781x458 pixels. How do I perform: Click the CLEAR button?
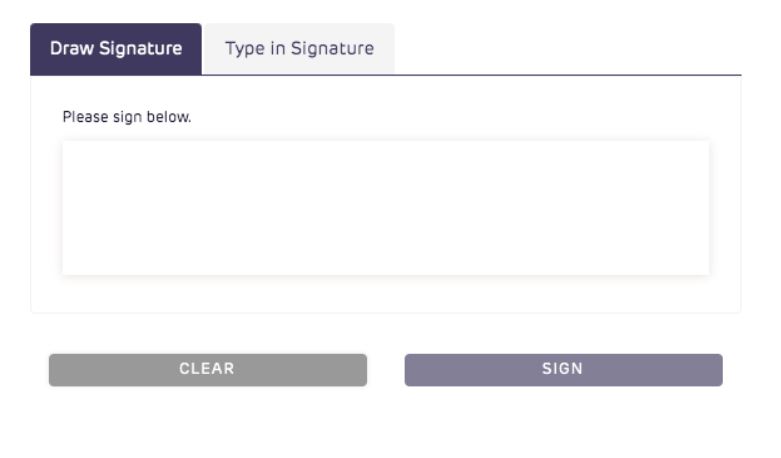click(x=207, y=369)
